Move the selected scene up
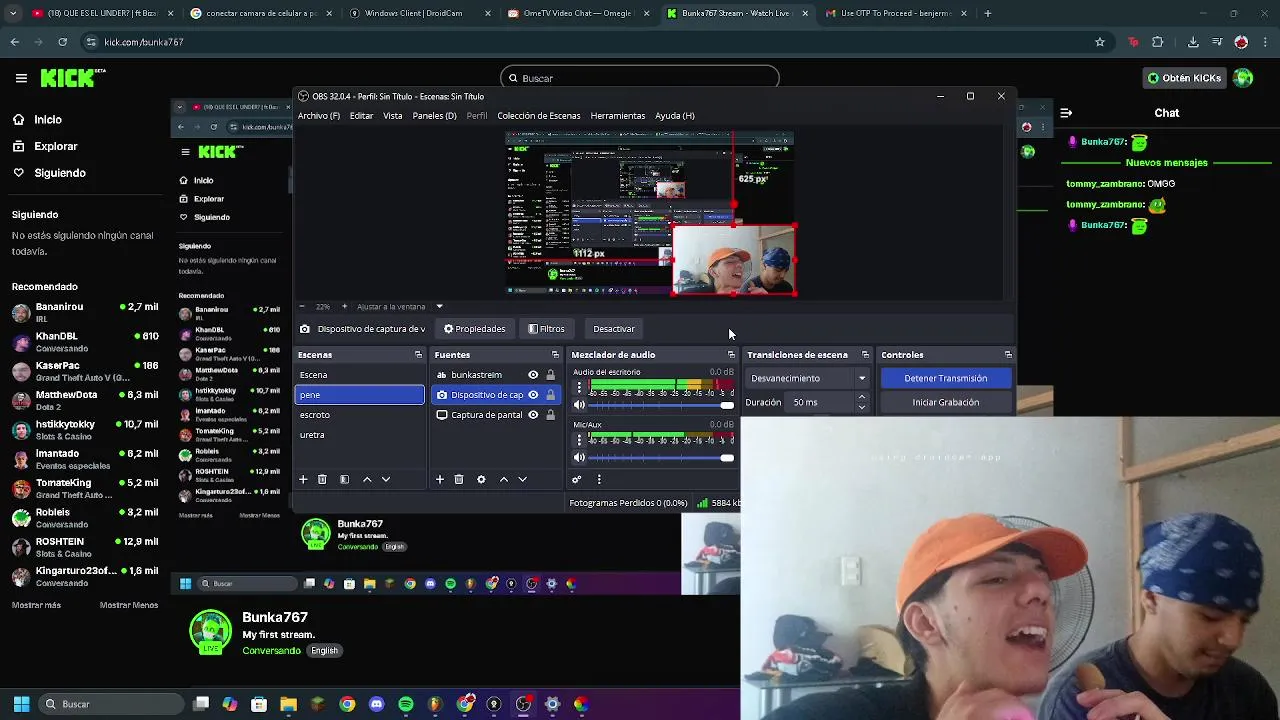This screenshot has width=1280, height=720. 367,480
